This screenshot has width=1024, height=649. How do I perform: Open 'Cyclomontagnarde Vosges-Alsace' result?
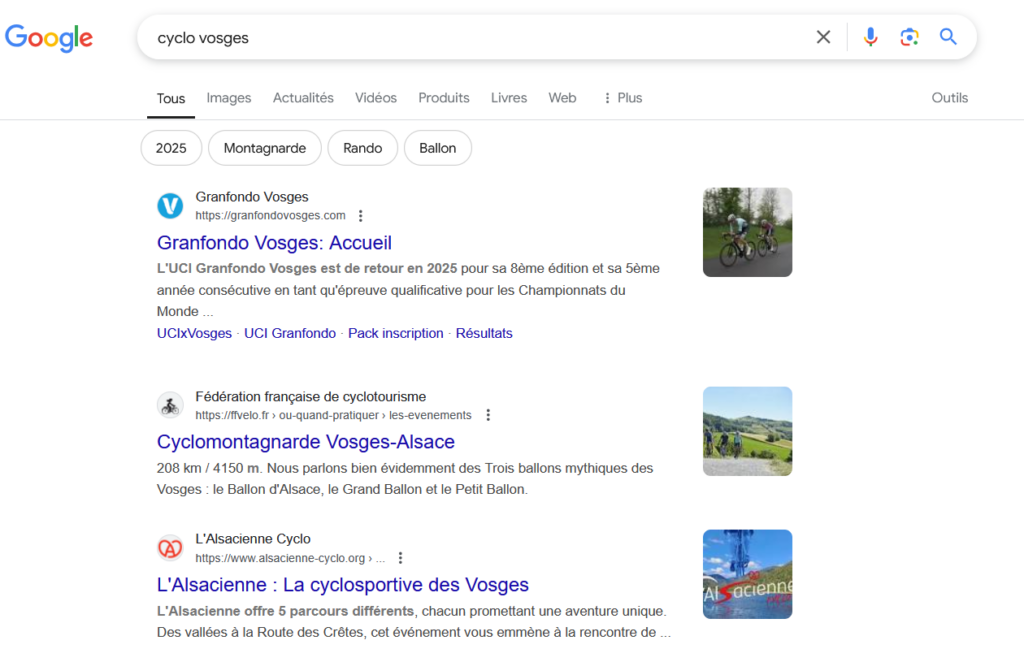[x=306, y=442]
